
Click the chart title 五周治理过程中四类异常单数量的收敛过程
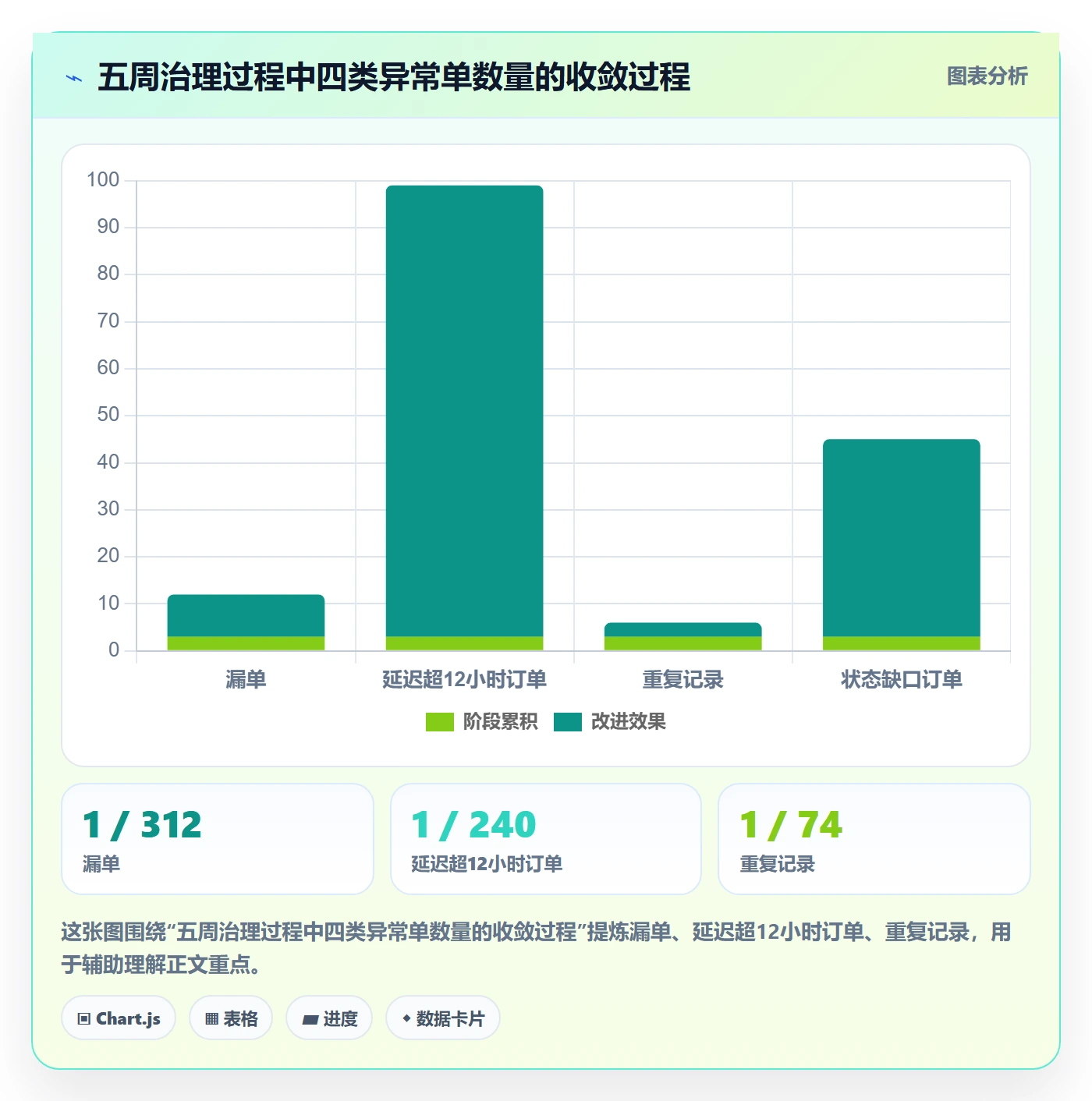[394, 77]
